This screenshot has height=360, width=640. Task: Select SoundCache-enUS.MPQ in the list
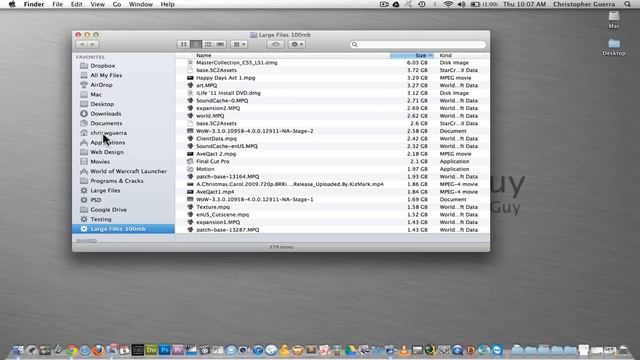click(332, 146)
